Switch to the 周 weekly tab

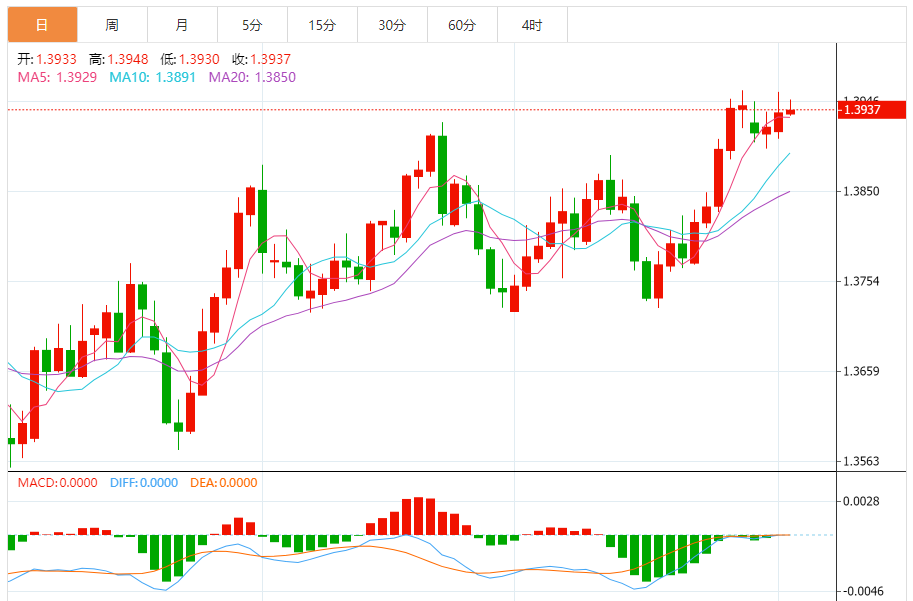[x=112, y=25]
